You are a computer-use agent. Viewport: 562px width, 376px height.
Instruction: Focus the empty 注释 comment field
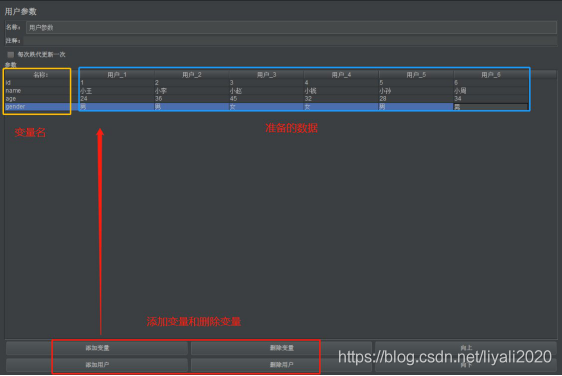290,41
